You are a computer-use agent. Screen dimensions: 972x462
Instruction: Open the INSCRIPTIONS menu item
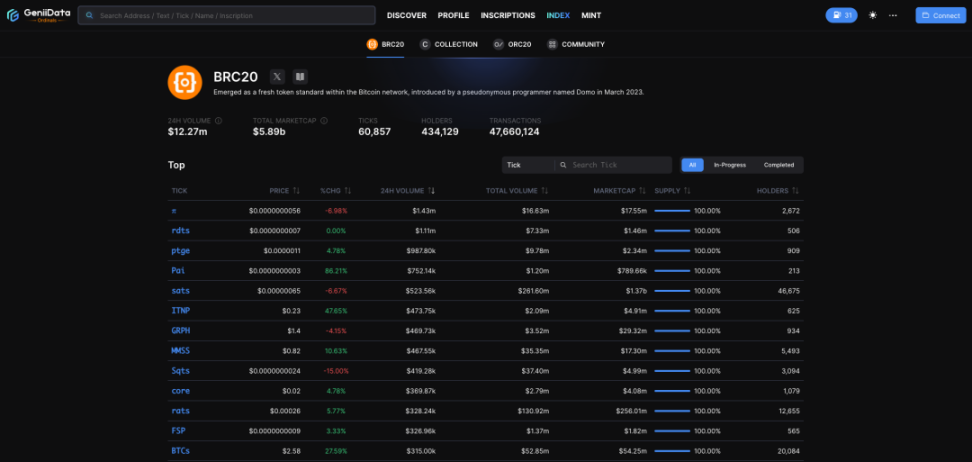(507, 16)
